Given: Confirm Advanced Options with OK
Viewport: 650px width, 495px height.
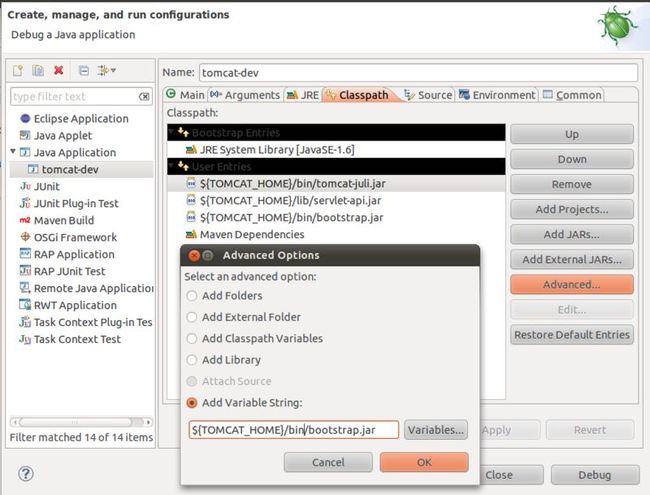Looking at the screenshot, I should 424,462.
